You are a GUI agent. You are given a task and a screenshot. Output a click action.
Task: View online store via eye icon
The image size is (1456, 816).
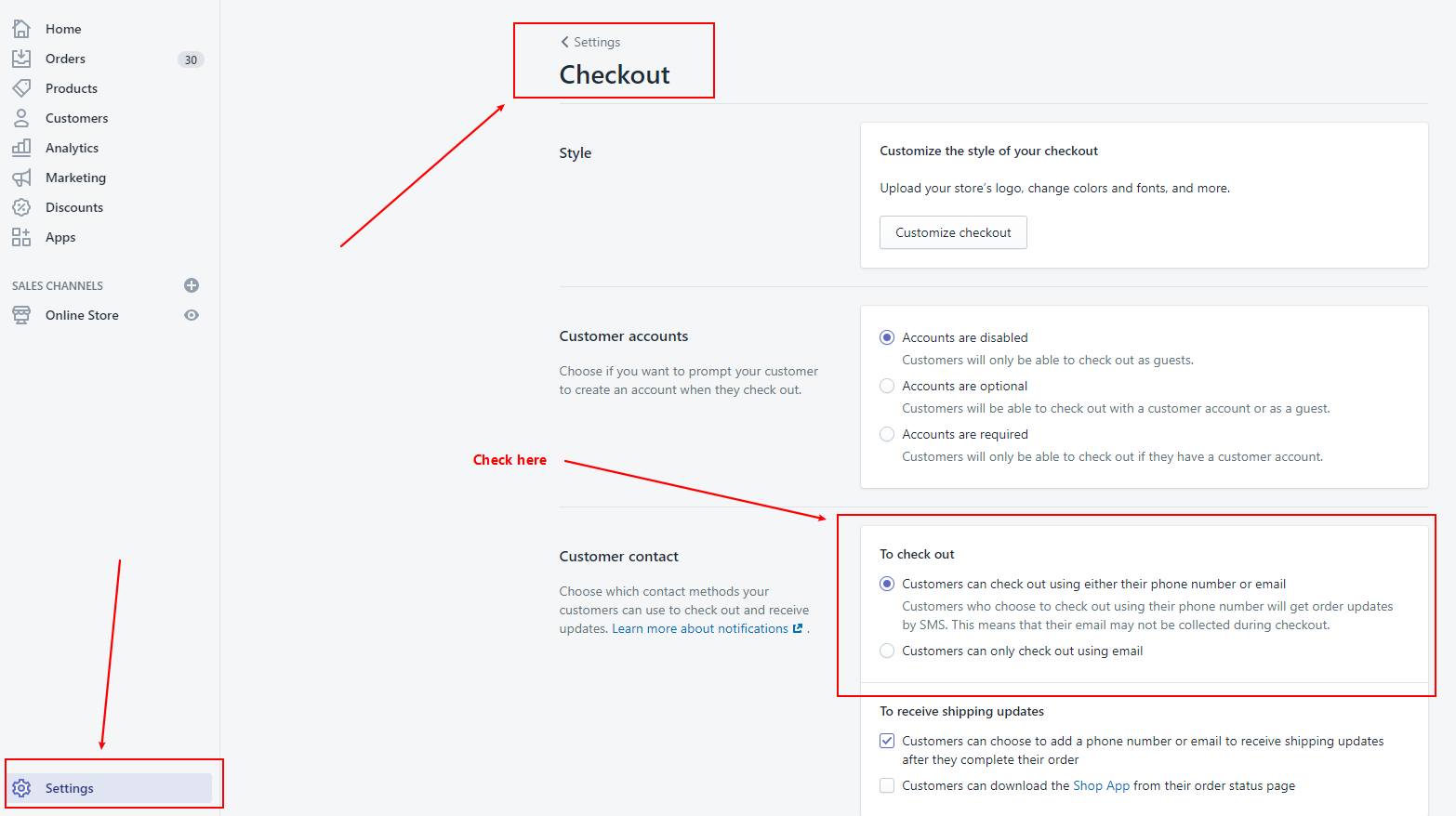tap(192, 315)
